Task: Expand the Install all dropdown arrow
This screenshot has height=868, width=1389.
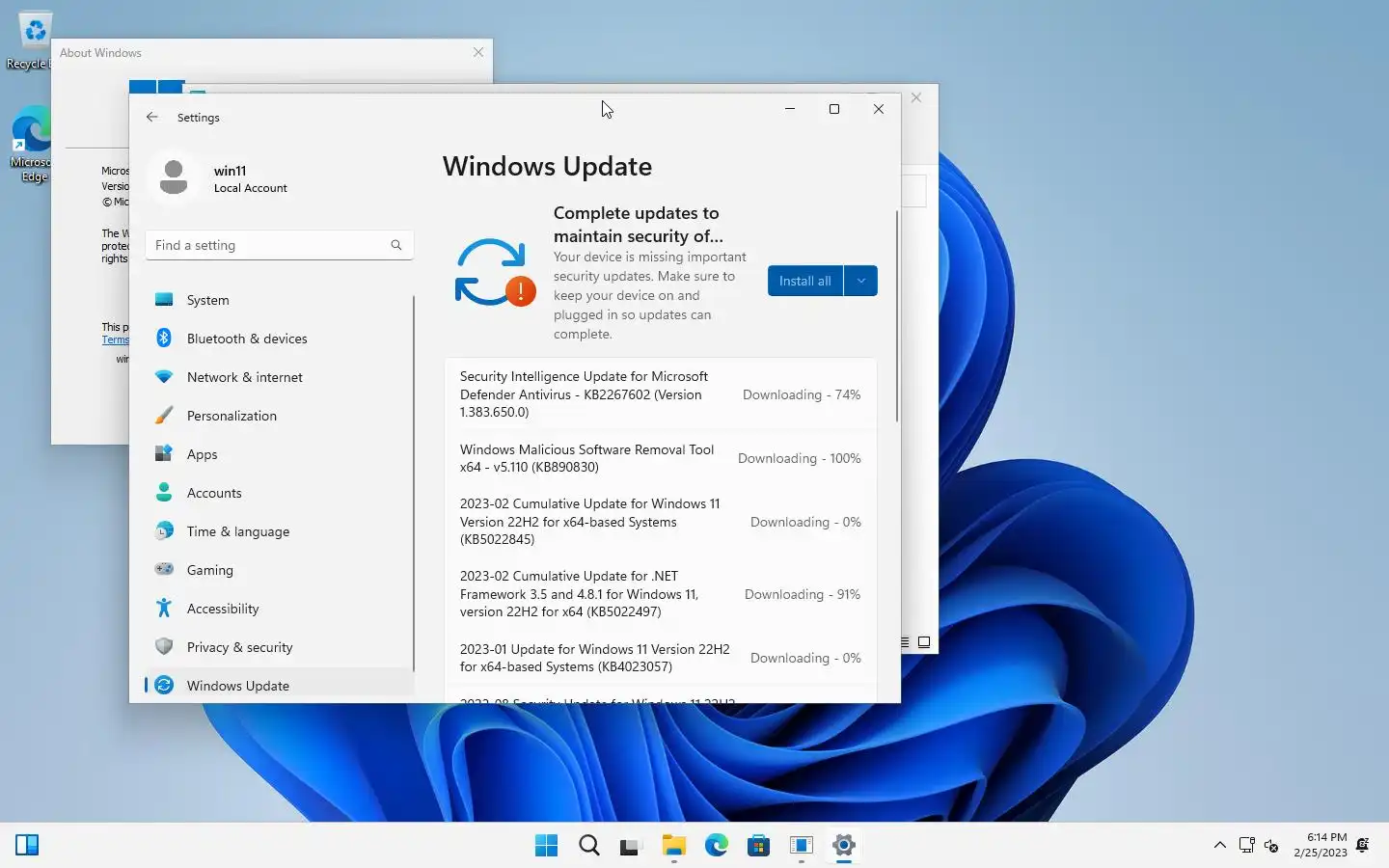Action: point(860,281)
